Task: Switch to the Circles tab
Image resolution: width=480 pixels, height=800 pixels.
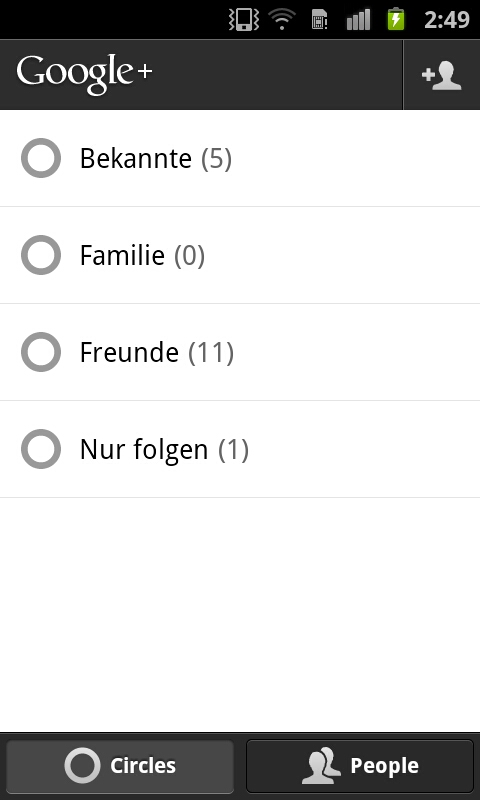Action: pyautogui.click(x=120, y=766)
